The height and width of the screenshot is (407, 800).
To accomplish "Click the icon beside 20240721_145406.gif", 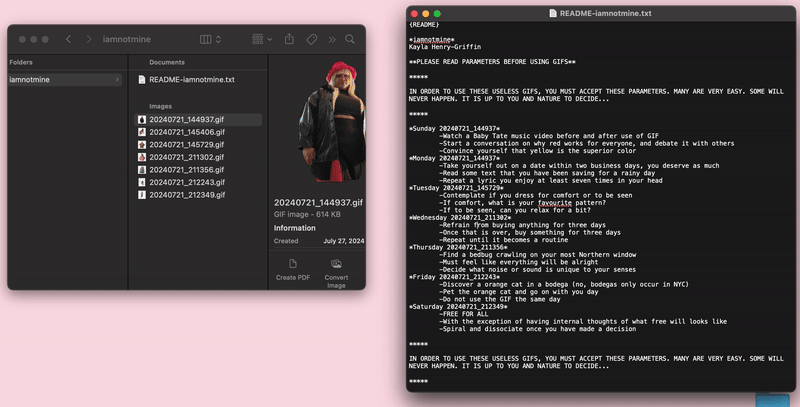I will [142, 132].
